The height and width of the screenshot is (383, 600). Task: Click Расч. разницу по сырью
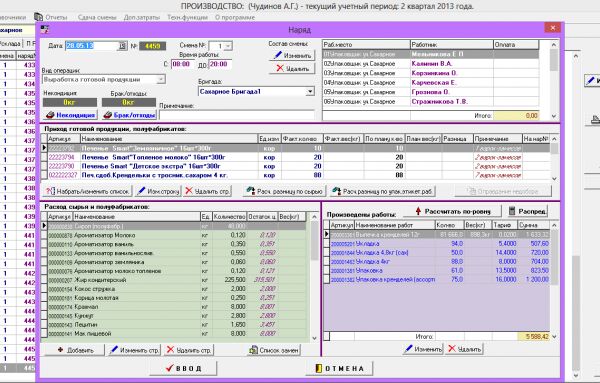tap(284, 191)
